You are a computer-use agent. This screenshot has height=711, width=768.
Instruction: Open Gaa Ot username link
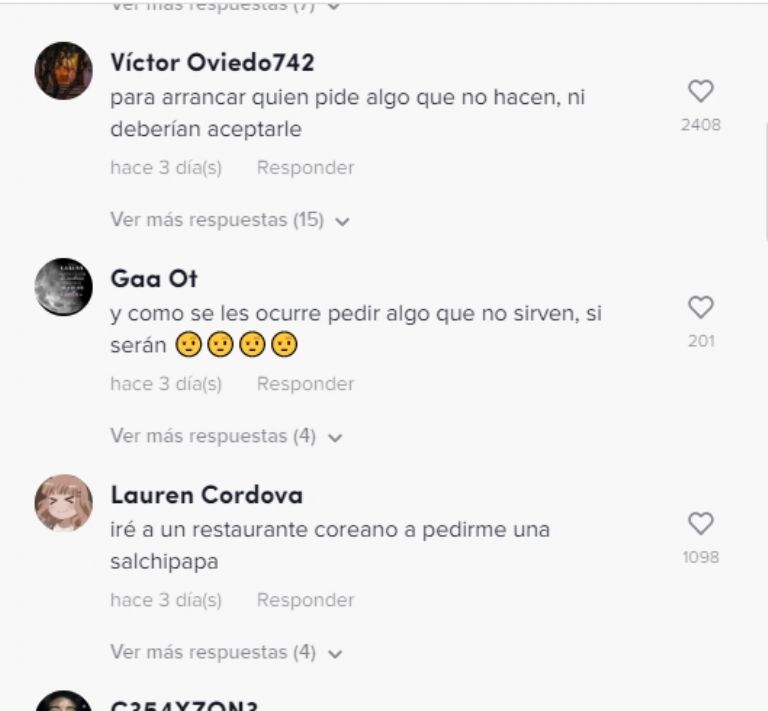point(154,279)
